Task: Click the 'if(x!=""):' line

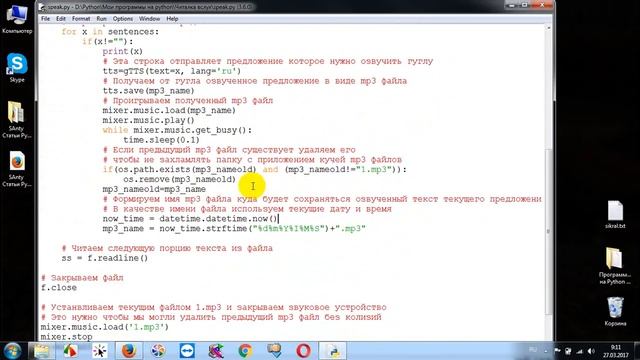Action: (107, 42)
